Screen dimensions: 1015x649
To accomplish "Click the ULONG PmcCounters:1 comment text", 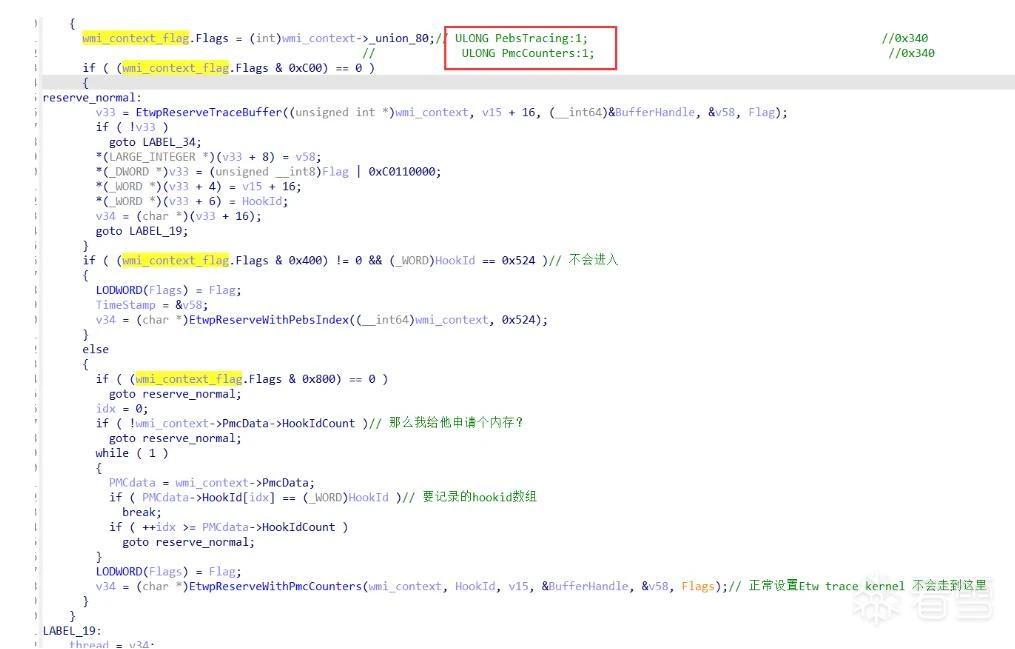I will 528,53.
